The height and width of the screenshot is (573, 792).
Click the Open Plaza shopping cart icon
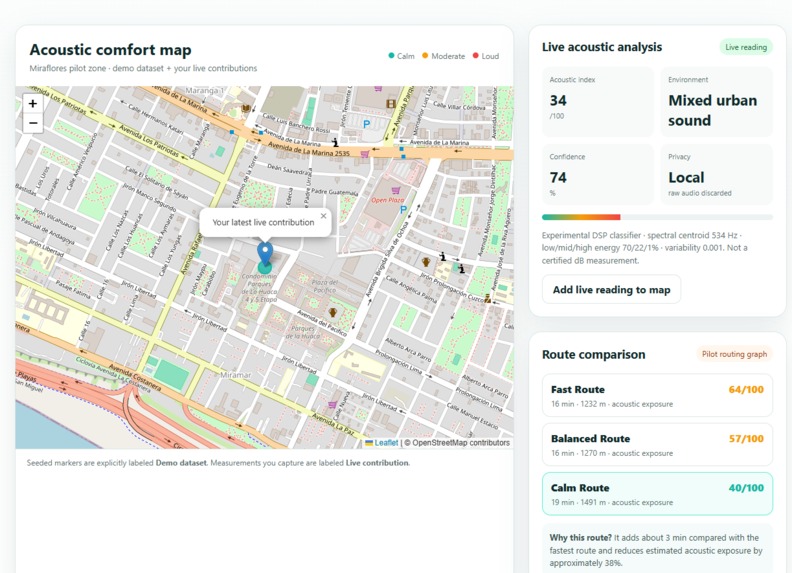pos(396,190)
